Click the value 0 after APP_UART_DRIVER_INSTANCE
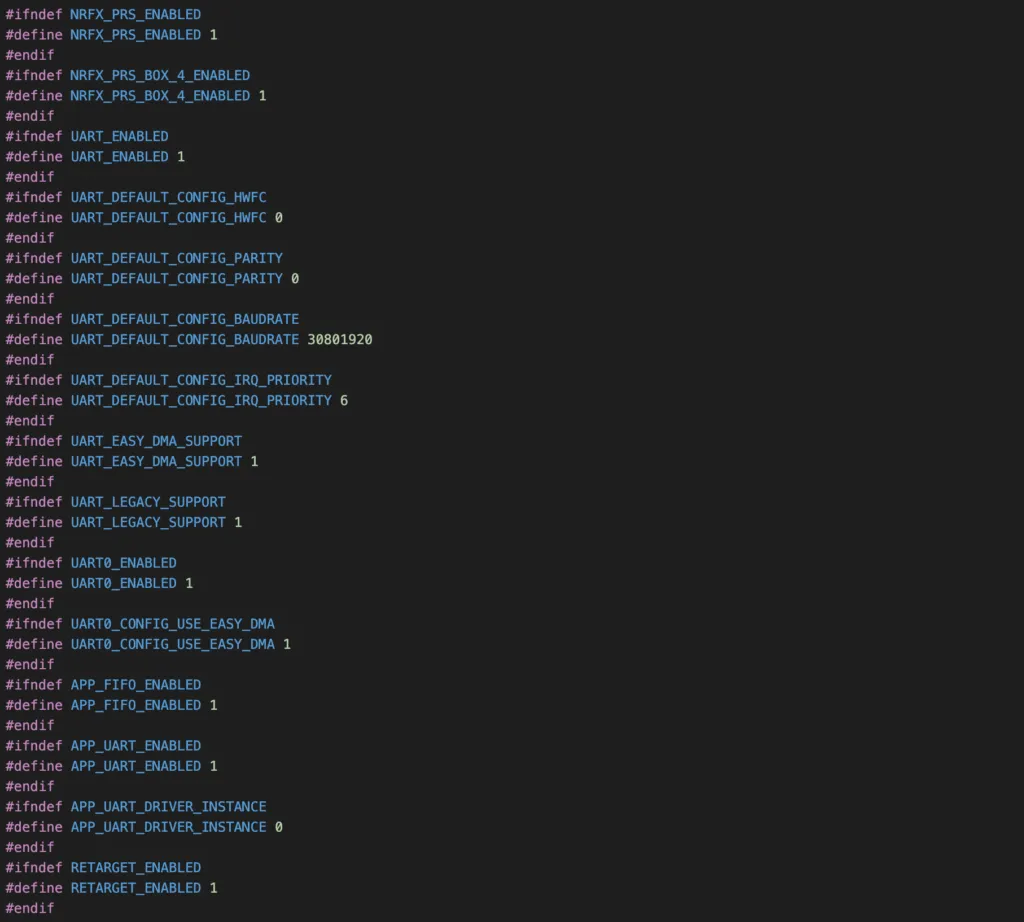The width and height of the screenshot is (1024, 922). 279,827
